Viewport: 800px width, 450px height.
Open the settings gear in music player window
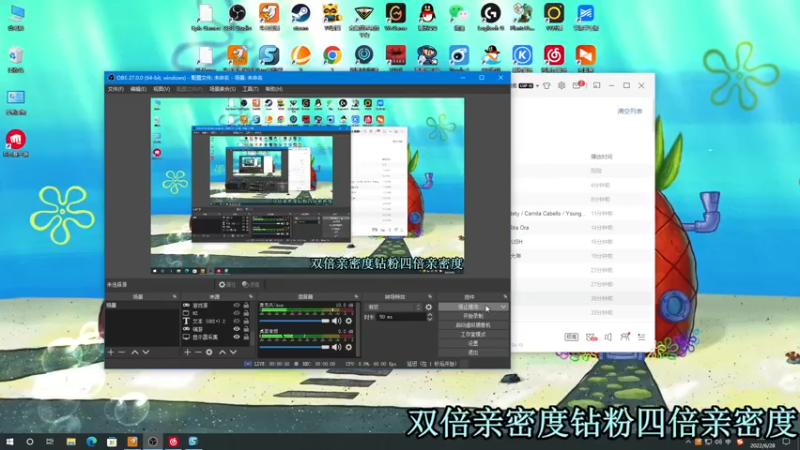tap(561, 86)
